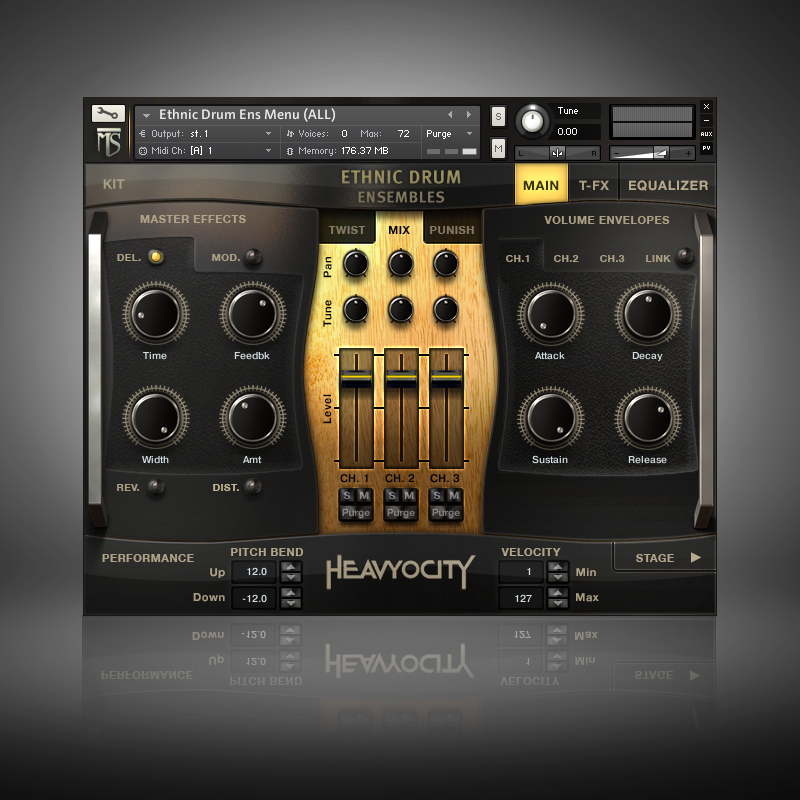Viewport: 800px width, 800px height.
Task: Click the header pan slider L to R
Action: (x=557, y=153)
